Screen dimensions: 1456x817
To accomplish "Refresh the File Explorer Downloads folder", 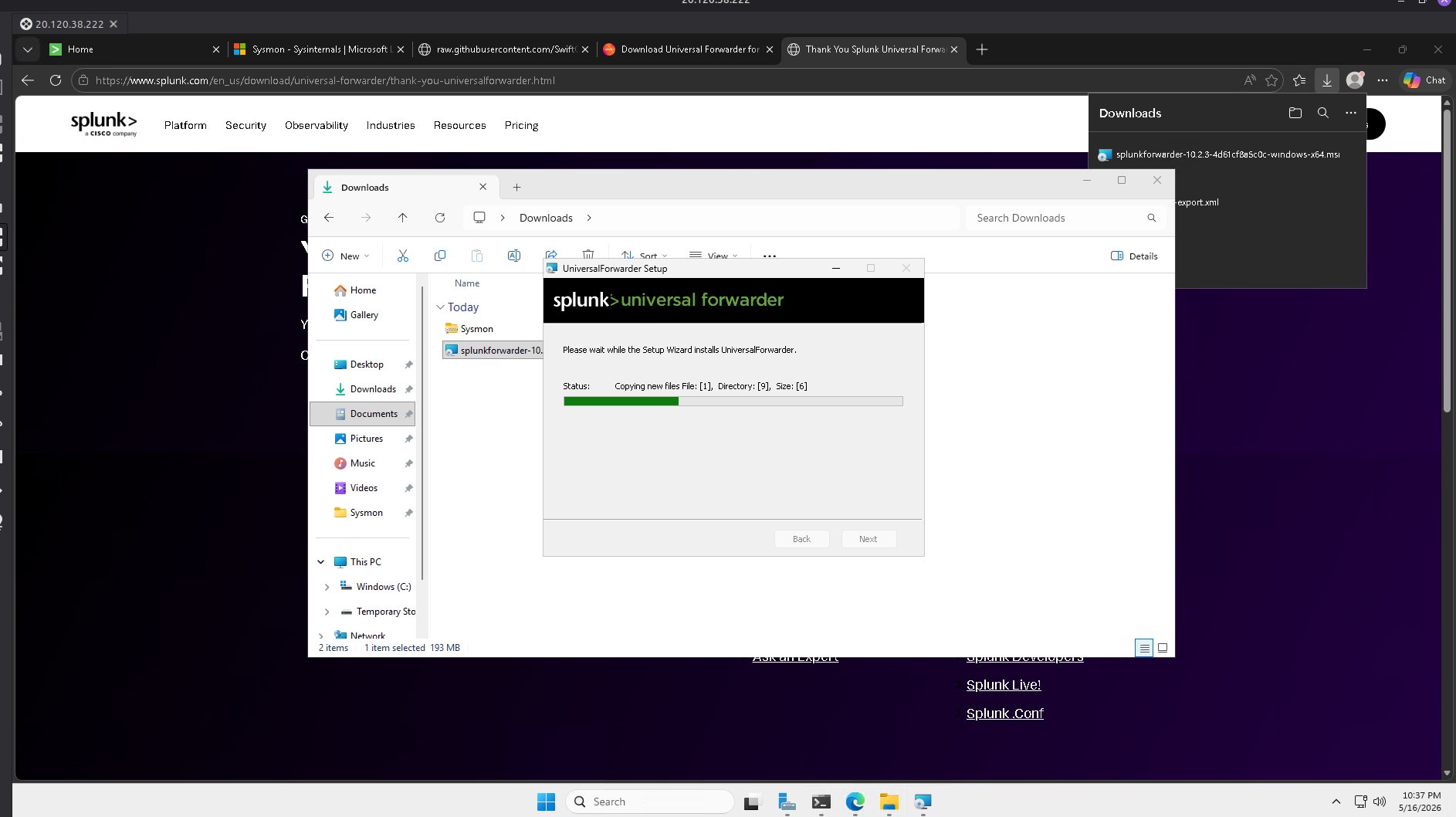I will (x=440, y=218).
